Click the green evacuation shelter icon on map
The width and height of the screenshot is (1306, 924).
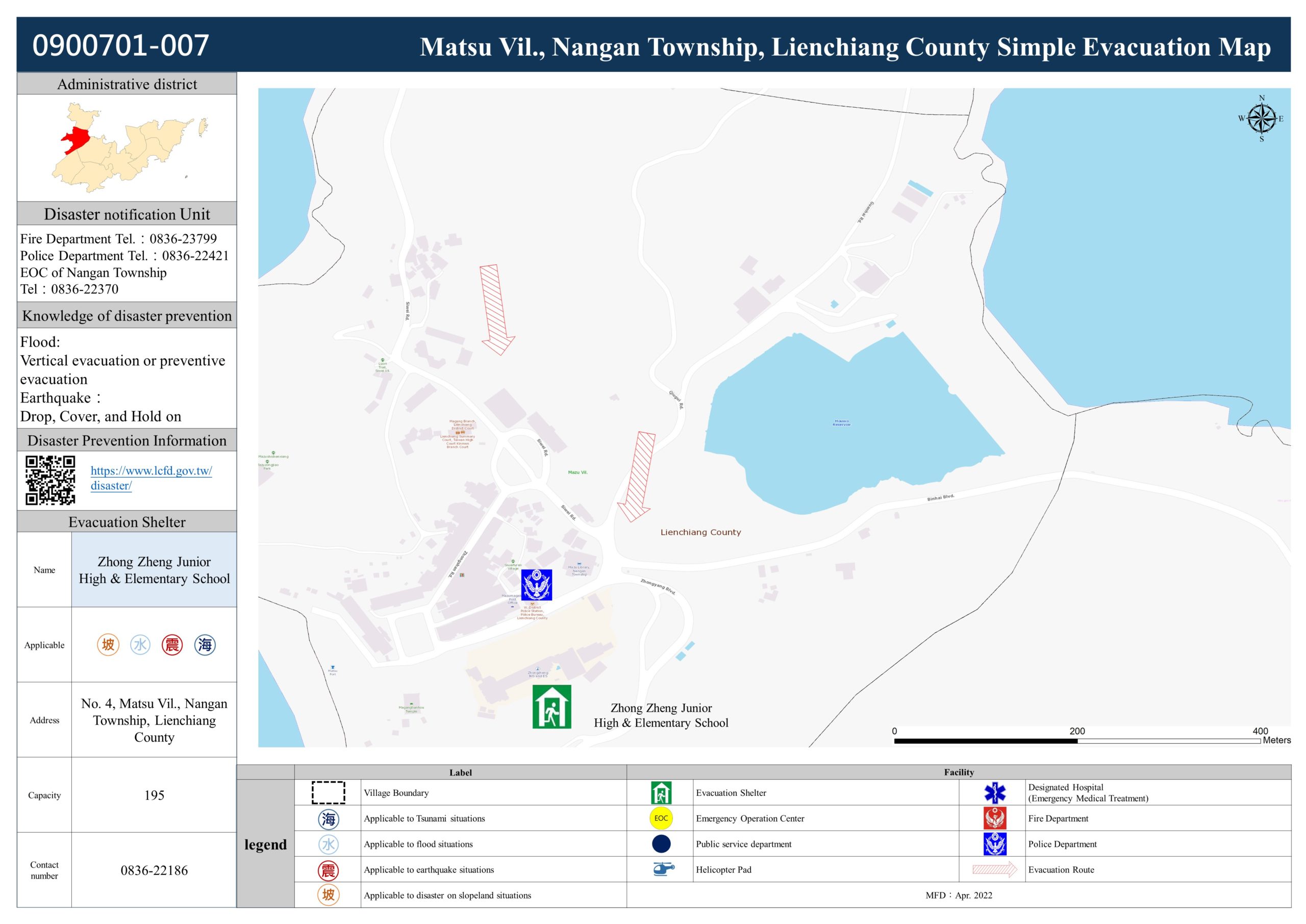click(x=551, y=706)
